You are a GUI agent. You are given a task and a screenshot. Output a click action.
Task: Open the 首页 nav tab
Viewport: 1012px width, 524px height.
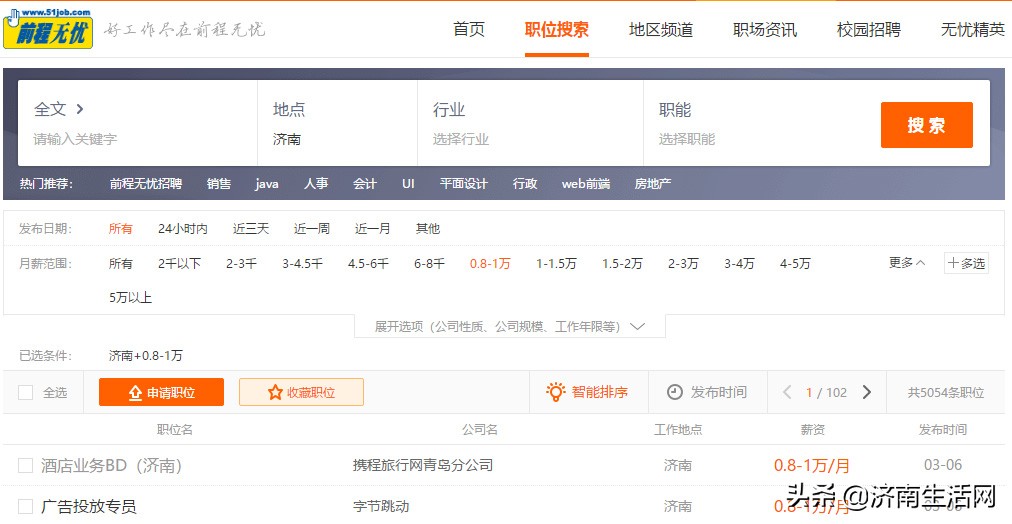click(469, 30)
